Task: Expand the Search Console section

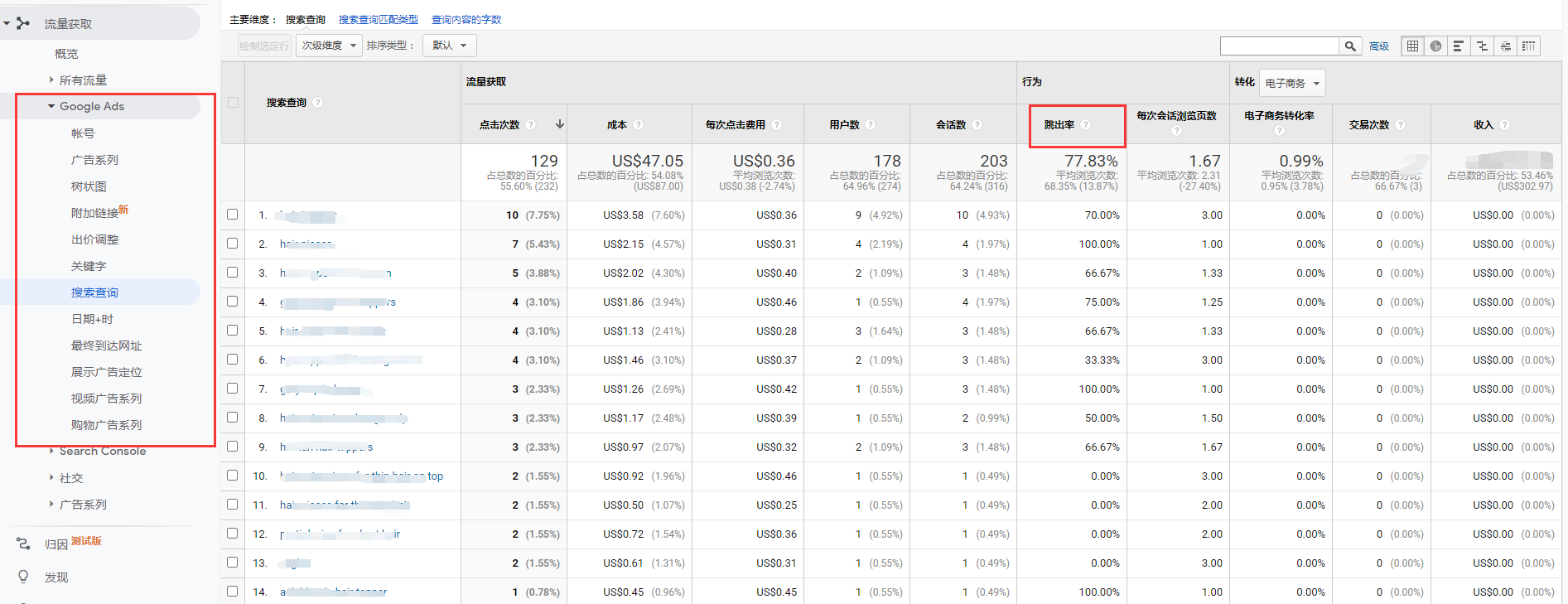Action: click(51, 451)
